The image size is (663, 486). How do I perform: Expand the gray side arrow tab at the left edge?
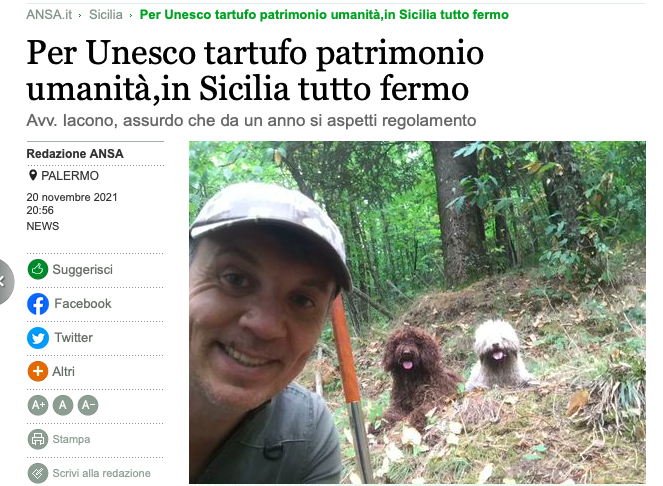point(4,281)
